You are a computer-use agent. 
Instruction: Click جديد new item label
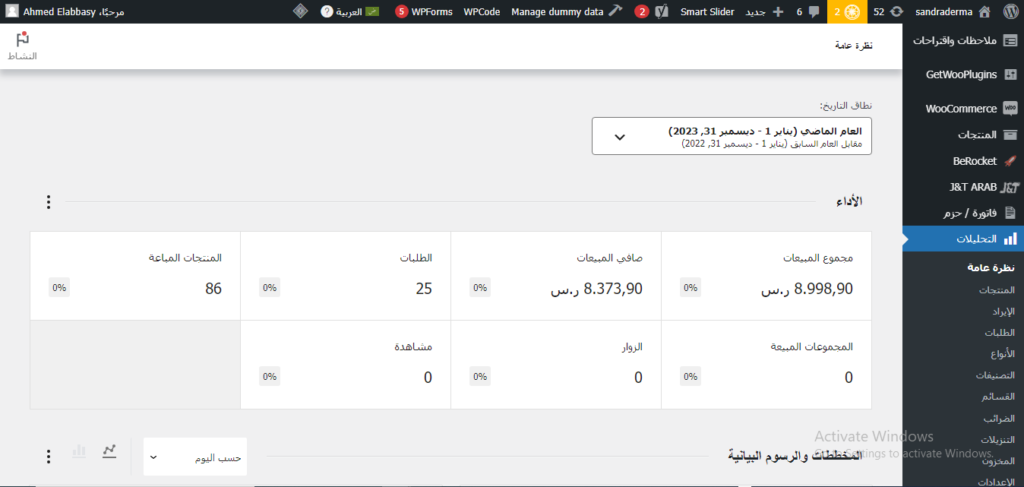pyautogui.click(x=756, y=12)
